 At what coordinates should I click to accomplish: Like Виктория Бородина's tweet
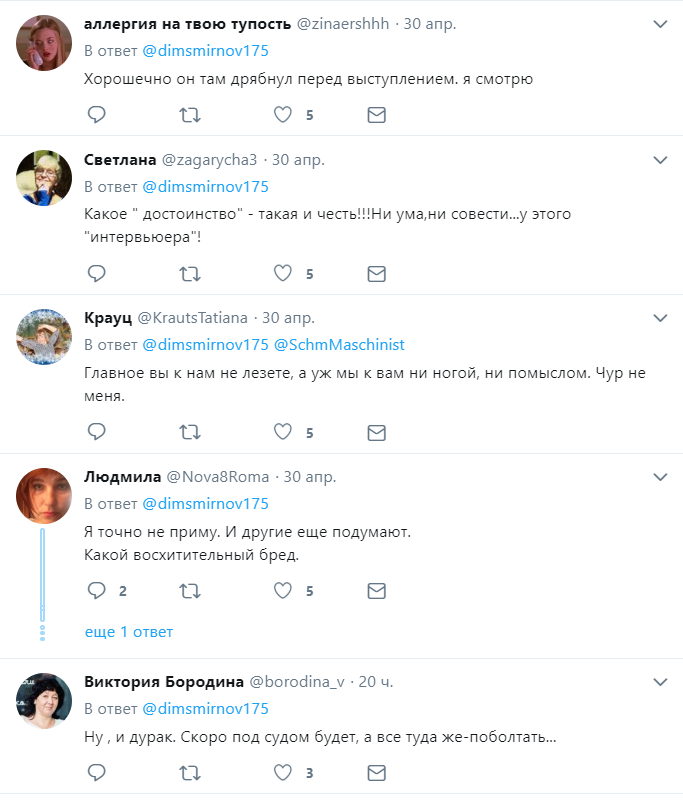[283, 773]
